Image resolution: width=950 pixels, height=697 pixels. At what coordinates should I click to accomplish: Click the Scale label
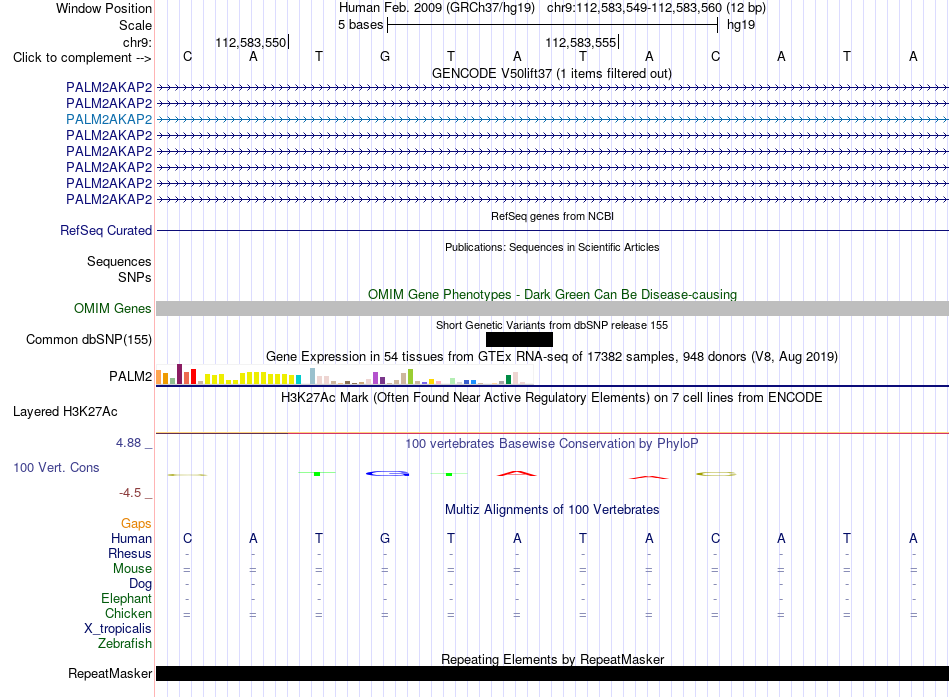click(135, 25)
